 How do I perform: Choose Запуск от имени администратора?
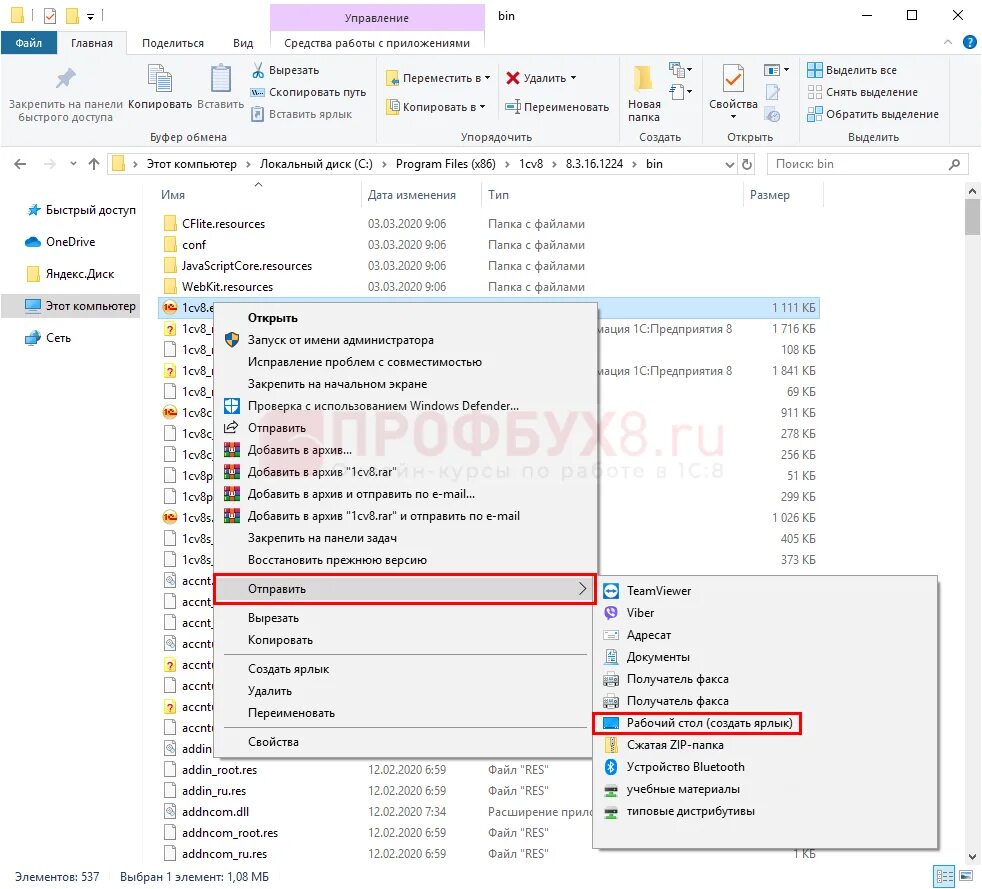click(405, 340)
